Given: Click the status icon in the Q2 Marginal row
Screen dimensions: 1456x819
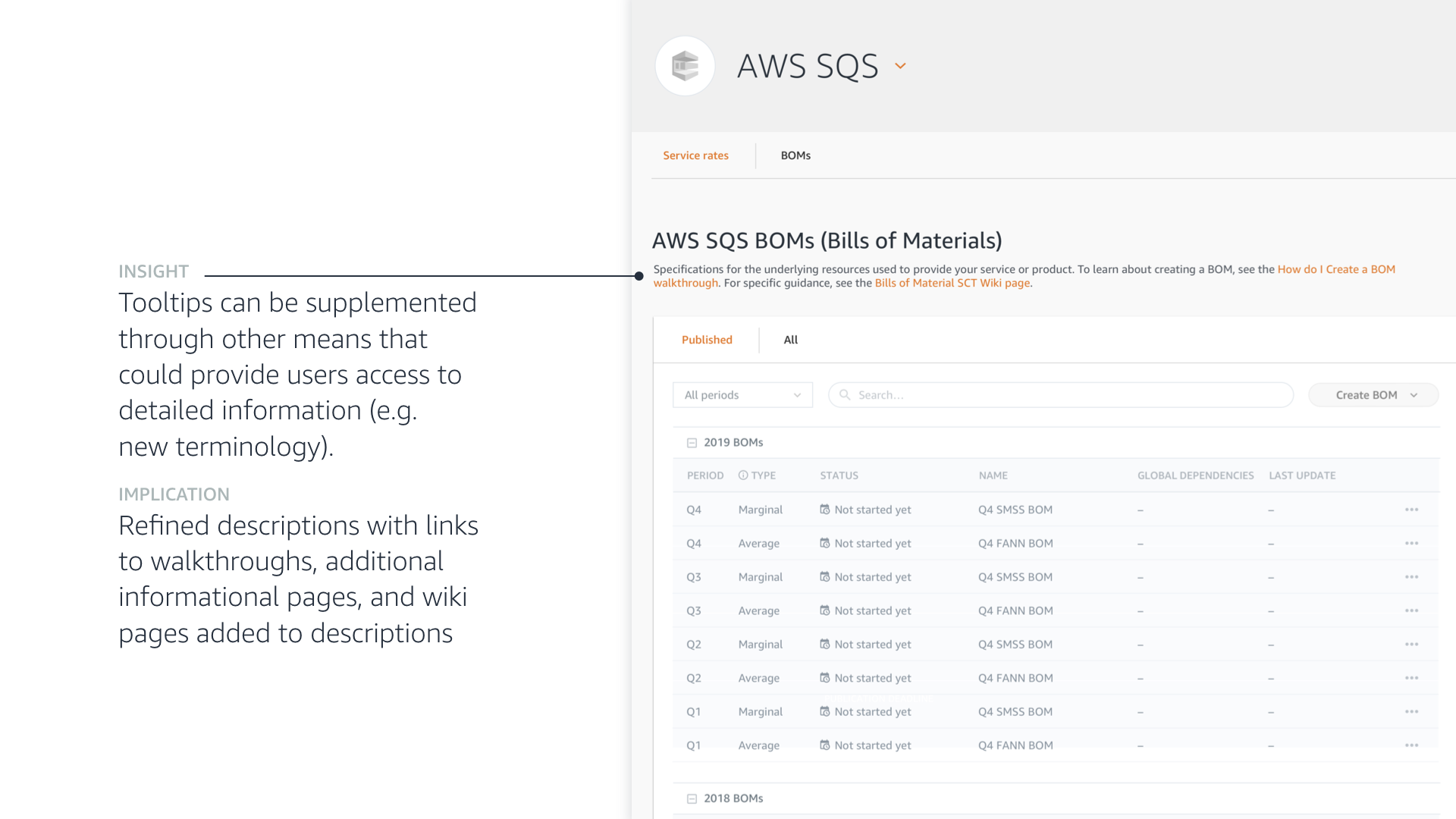Looking at the screenshot, I should [x=825, y=644].
